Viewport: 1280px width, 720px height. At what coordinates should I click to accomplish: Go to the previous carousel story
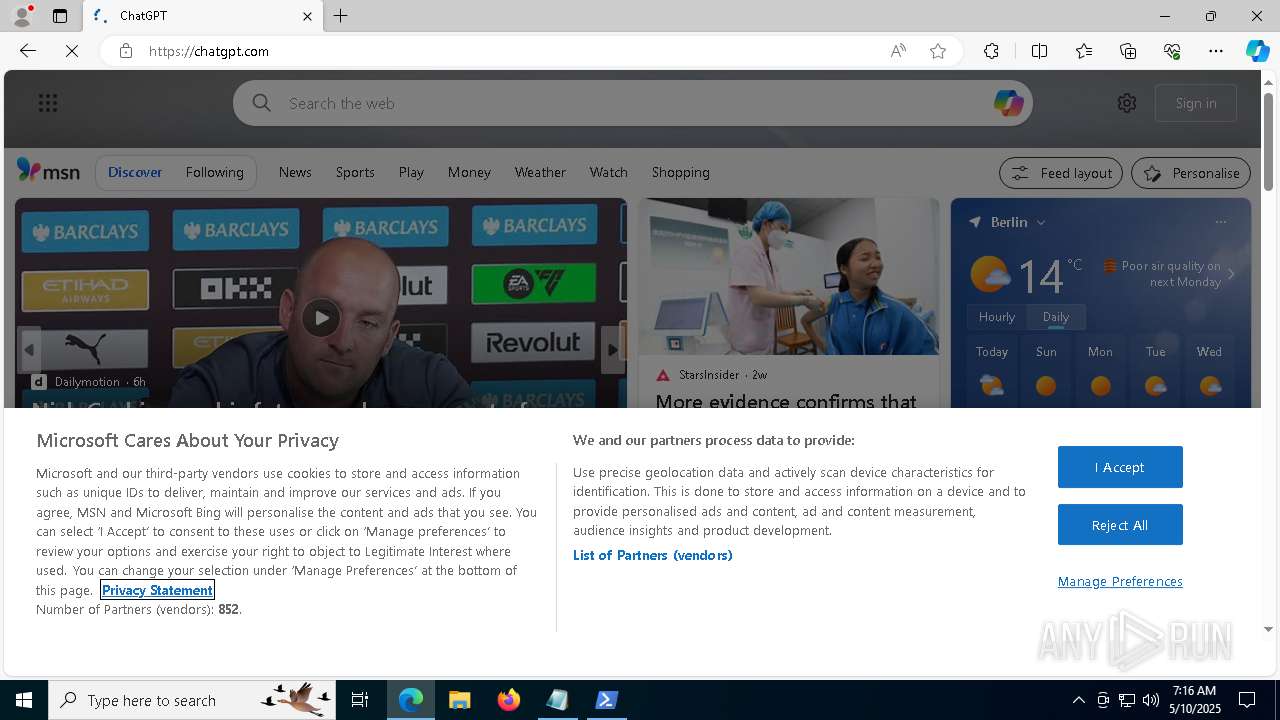[29, 350]
